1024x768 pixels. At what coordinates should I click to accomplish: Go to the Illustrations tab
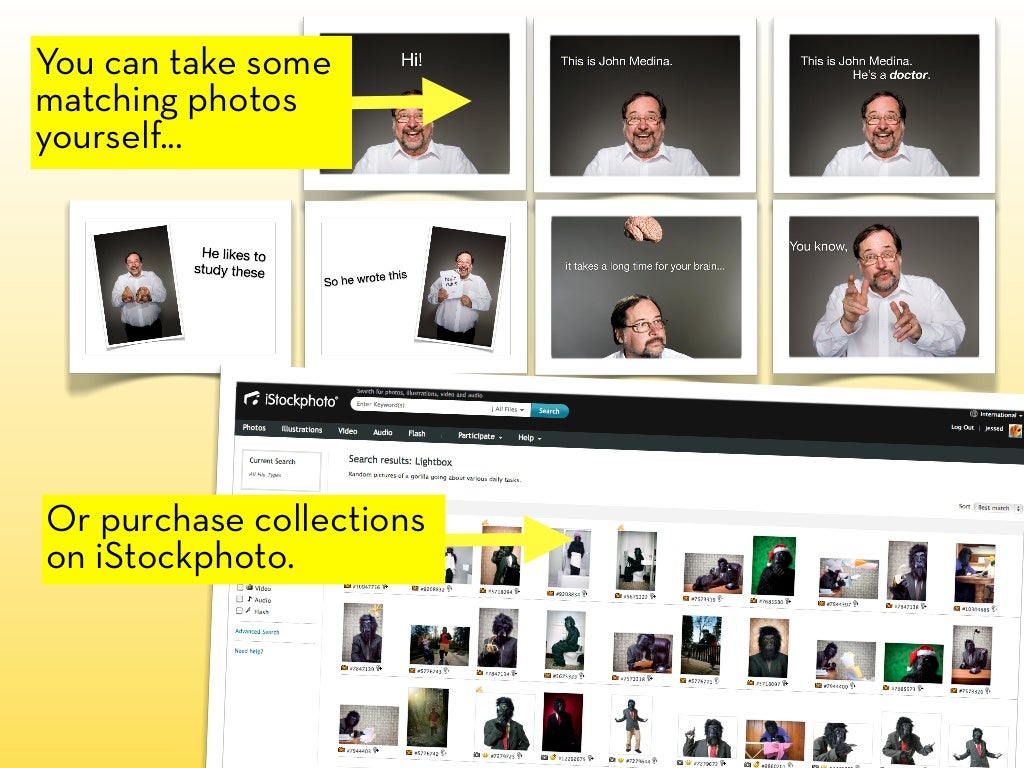(302, 429)
